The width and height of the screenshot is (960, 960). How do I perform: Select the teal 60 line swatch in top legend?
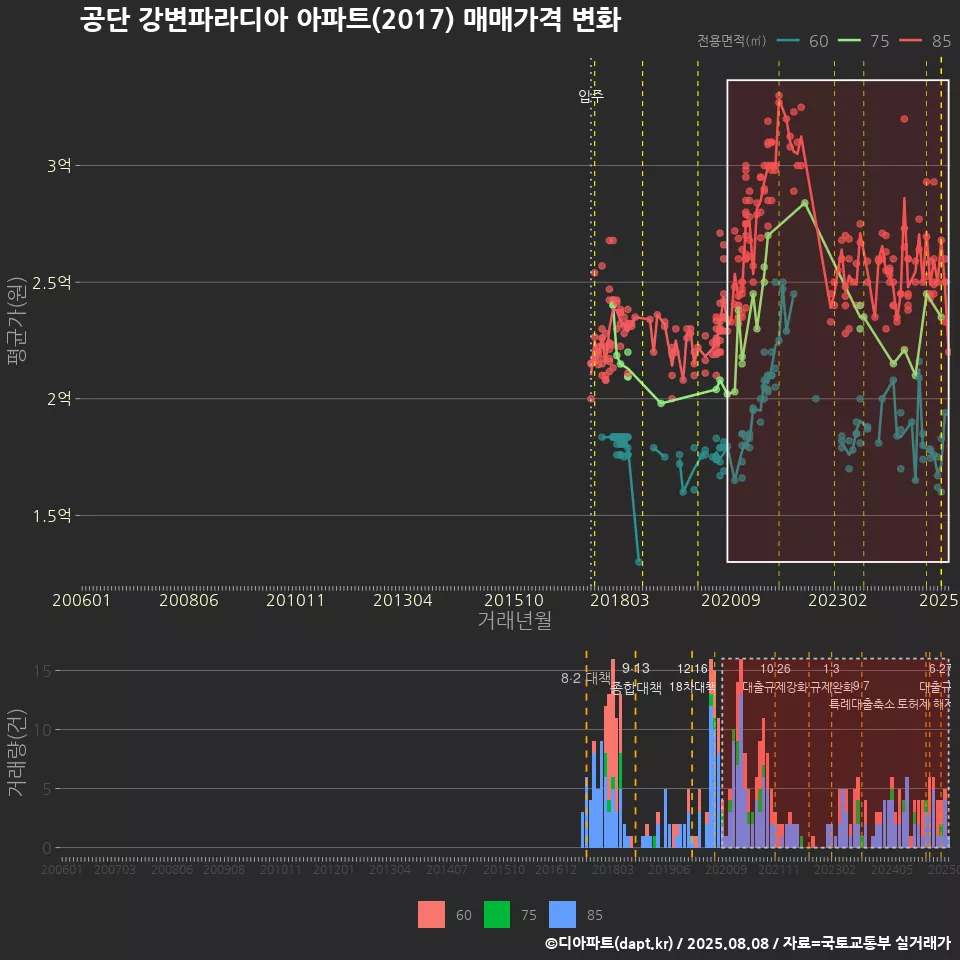[788, 41]
